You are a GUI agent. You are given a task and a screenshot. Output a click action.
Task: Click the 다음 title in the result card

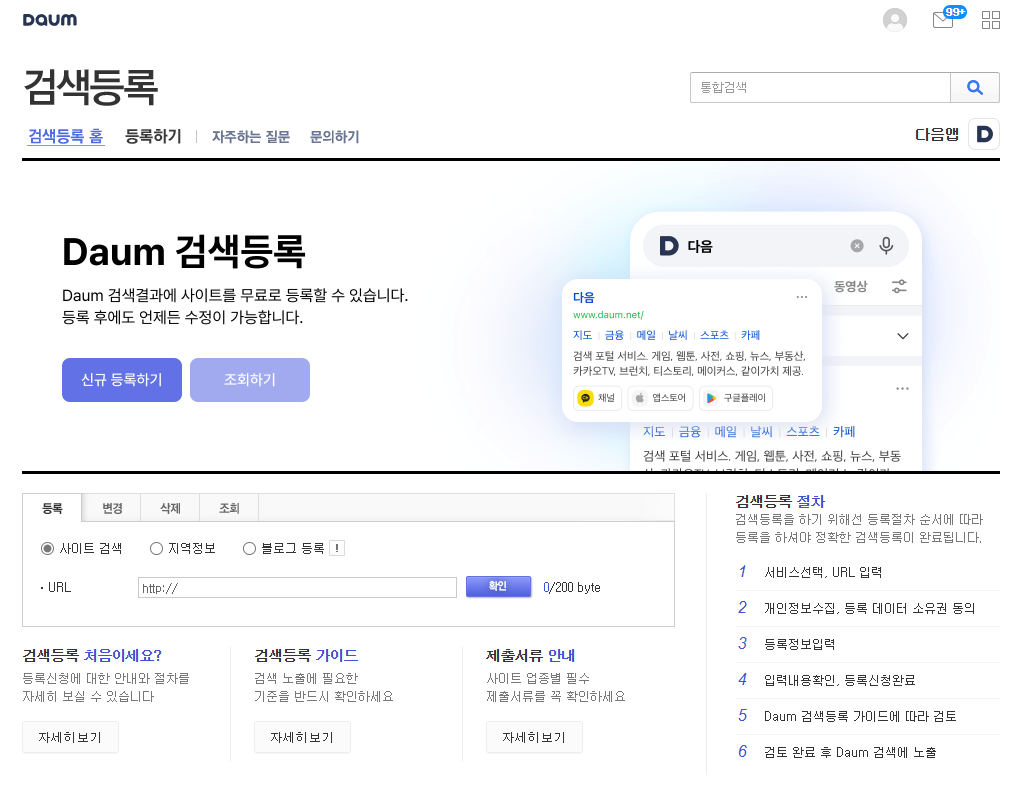(x=584, y=297)
